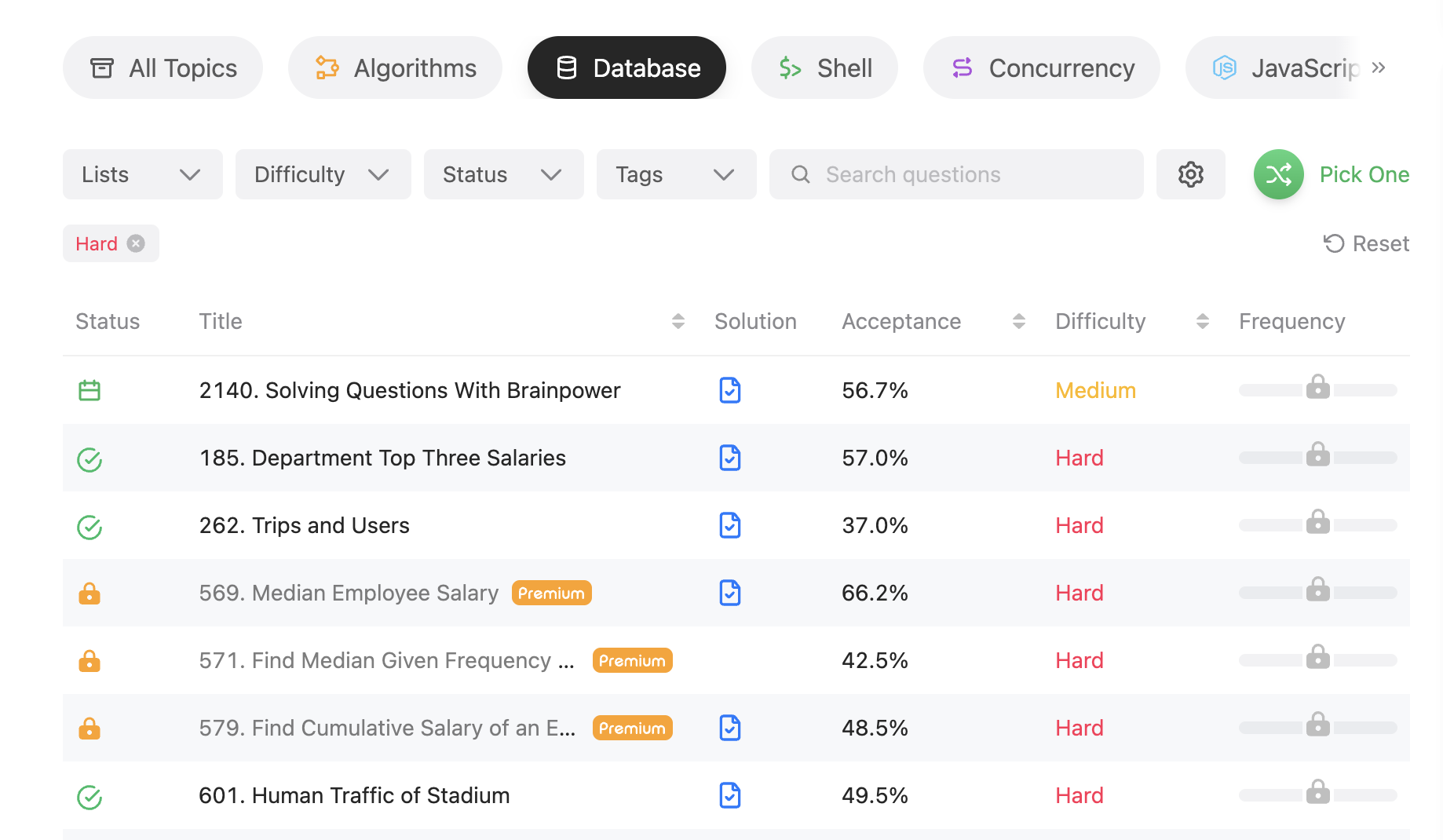Screen dimensions: 1443x840
Task: Select the Shell topic tab
Action: [x=824, y=68]
